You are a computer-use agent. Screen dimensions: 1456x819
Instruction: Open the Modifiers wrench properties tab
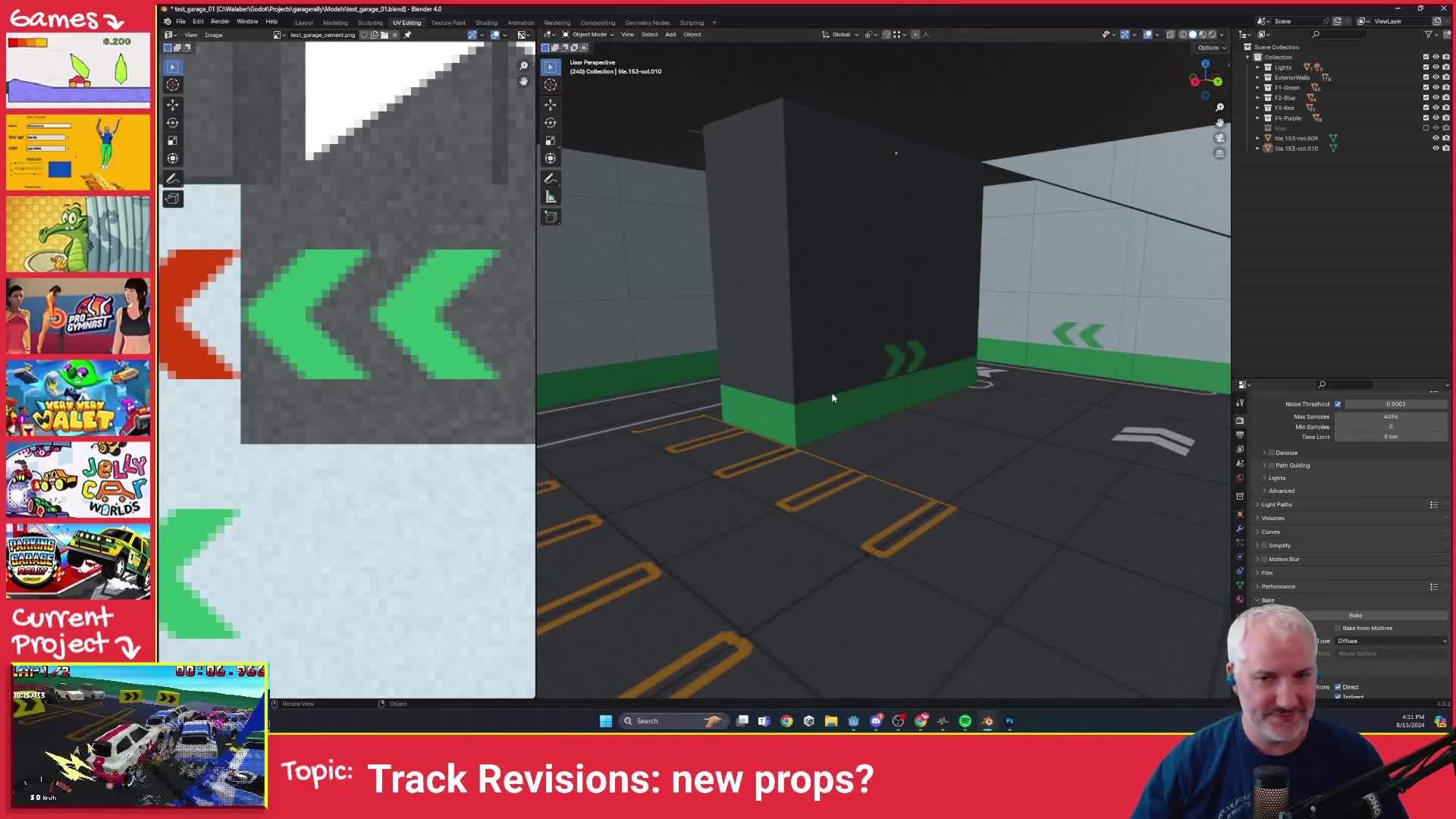click(x=1240, y=529)
